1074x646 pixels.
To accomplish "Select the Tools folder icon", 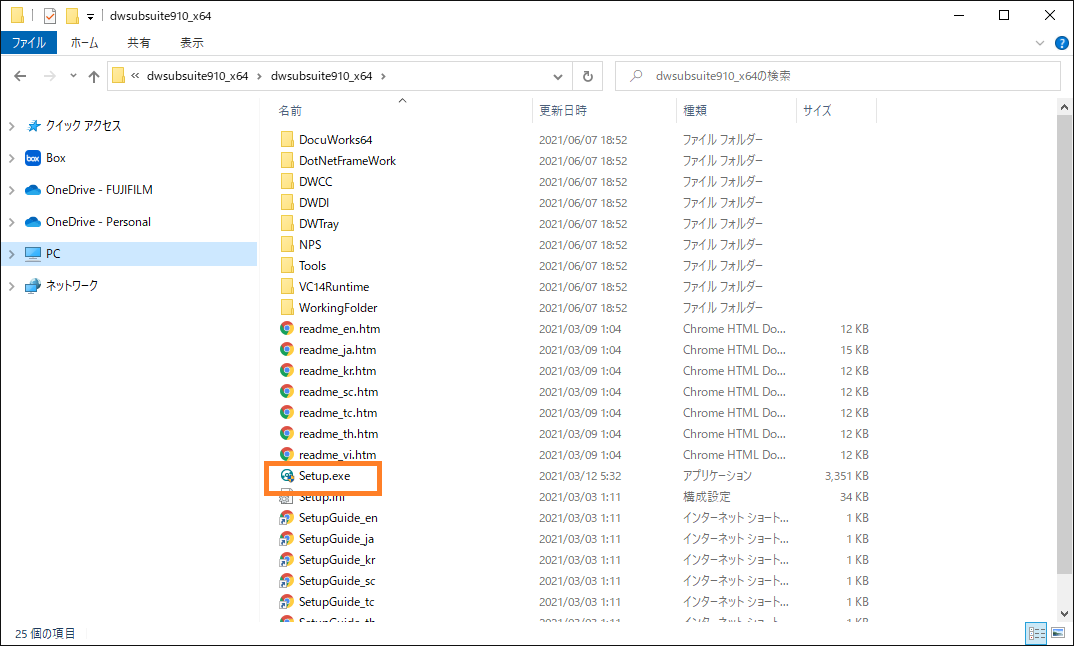I will click(287, 266).
